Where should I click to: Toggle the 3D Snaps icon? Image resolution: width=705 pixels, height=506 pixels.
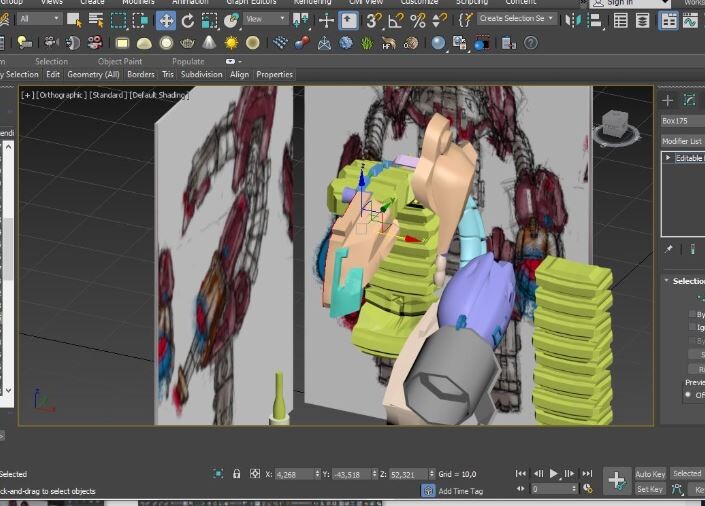373,21
